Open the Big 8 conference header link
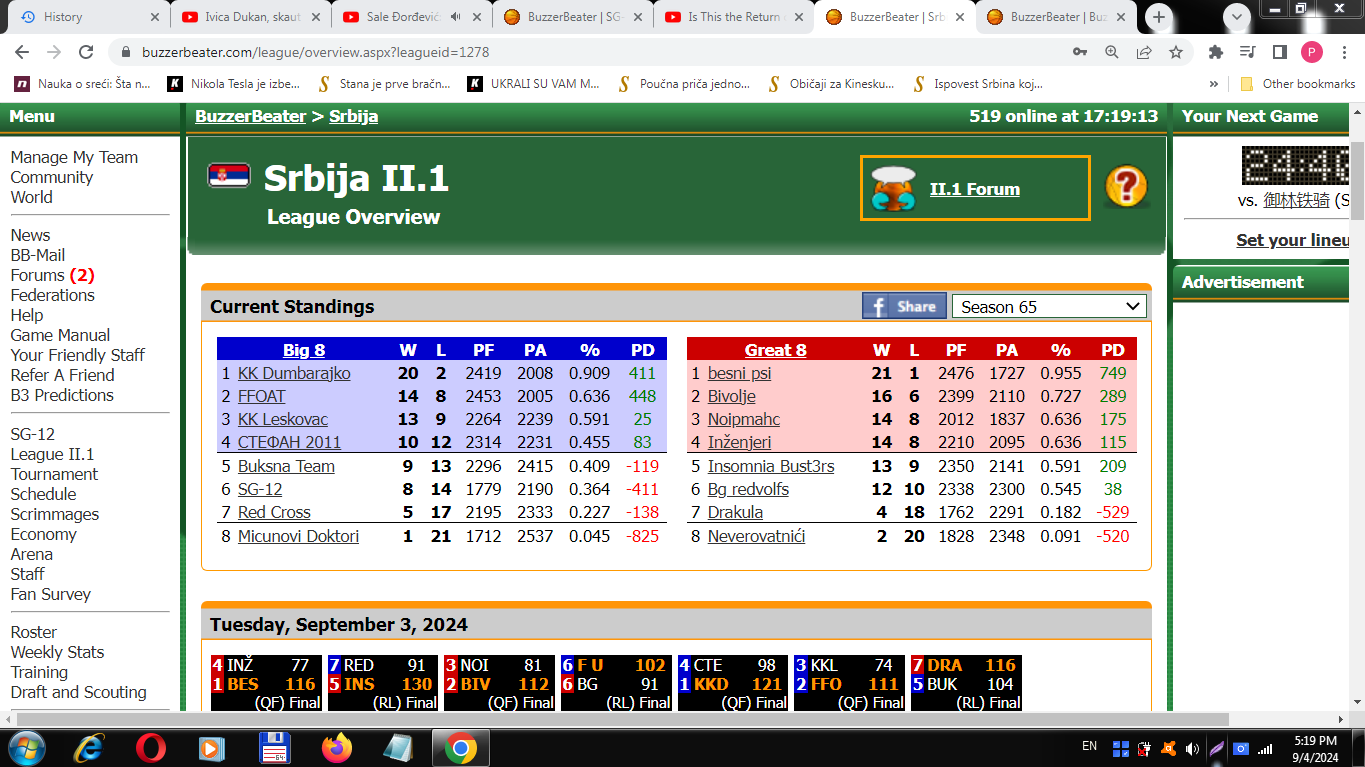The height and width of the screenshot is (767, 1365). [x=304, y=350]
